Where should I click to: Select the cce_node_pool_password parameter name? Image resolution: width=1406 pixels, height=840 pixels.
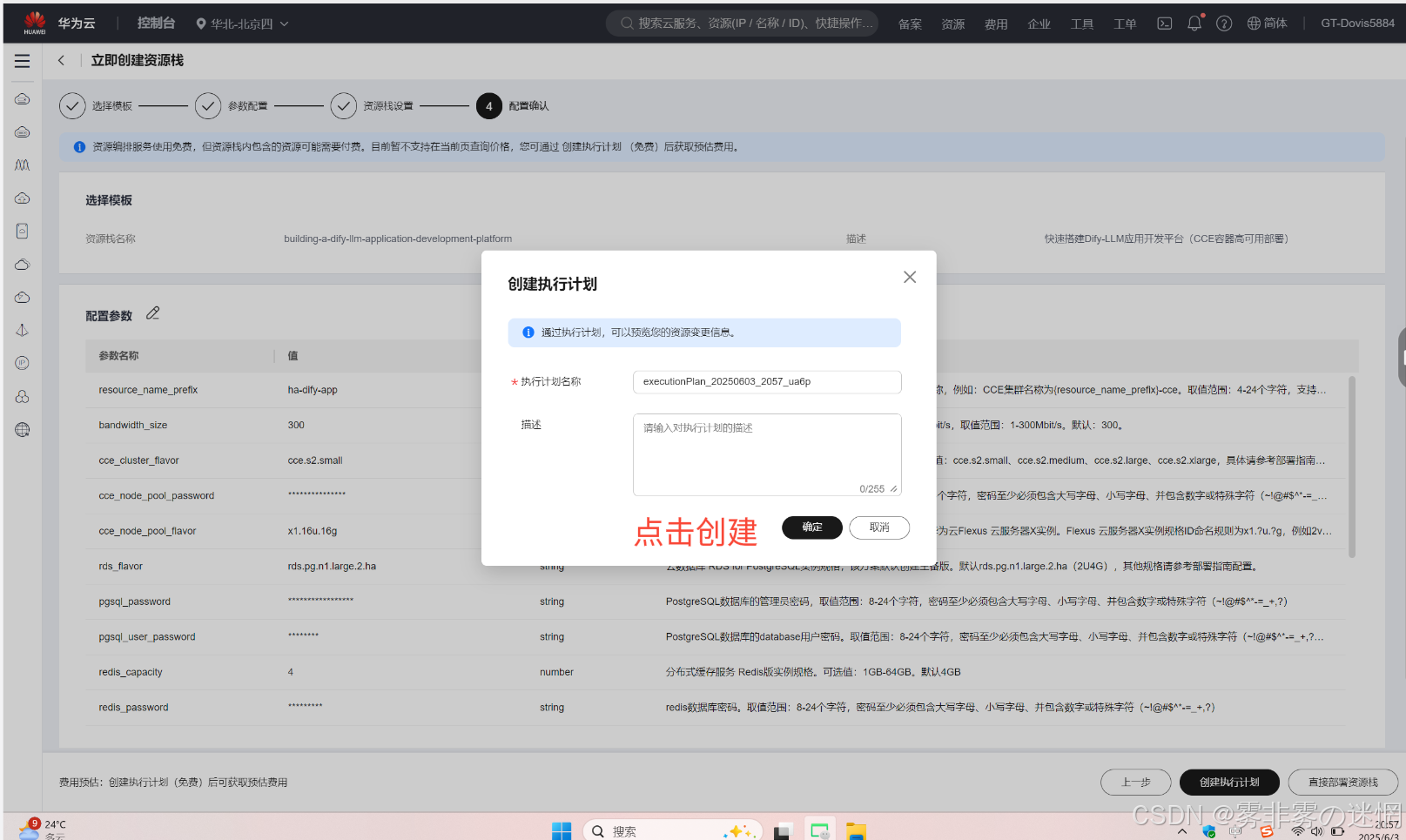coord(157,496)
